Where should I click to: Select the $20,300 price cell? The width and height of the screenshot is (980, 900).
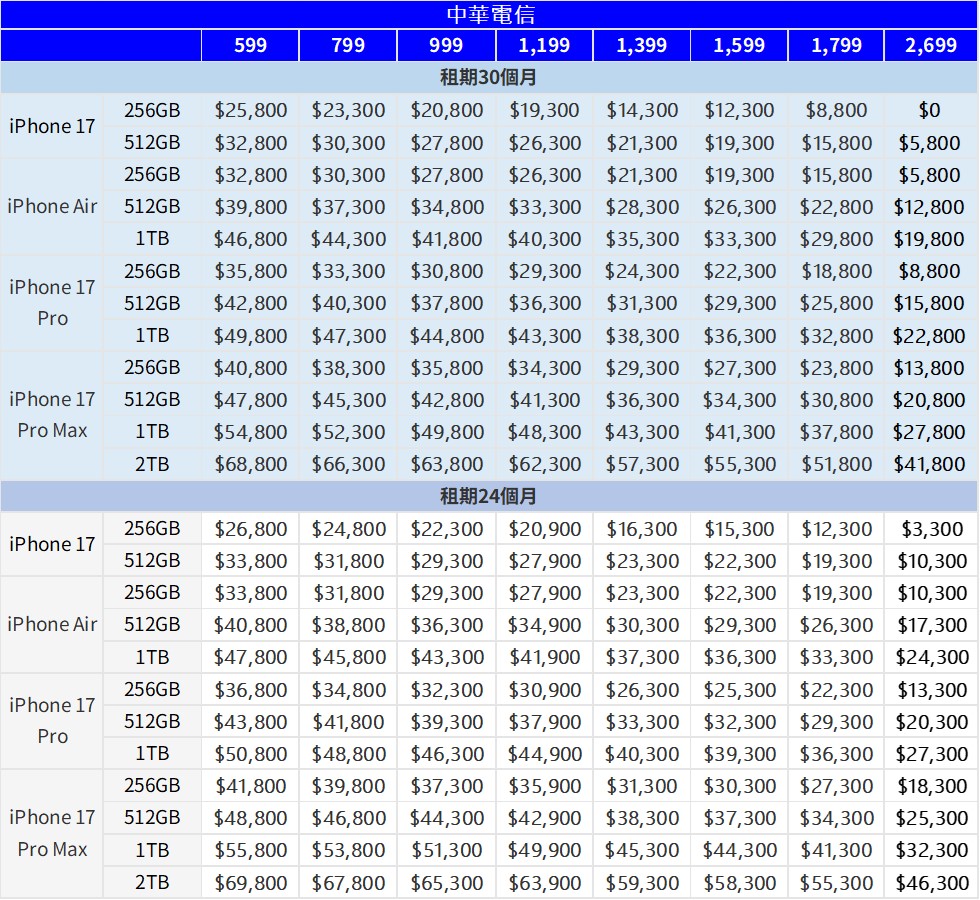(x=932, y=722)
